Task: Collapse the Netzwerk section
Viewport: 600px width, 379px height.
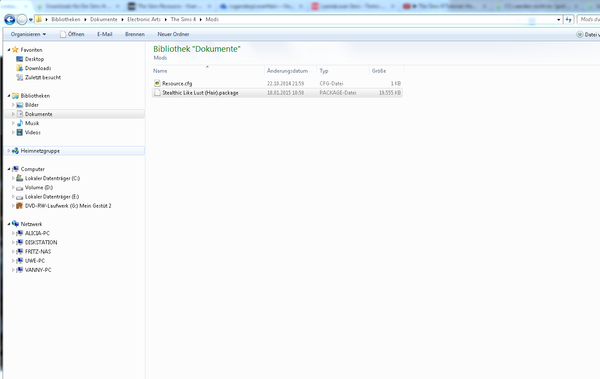Action: [9, 224]
